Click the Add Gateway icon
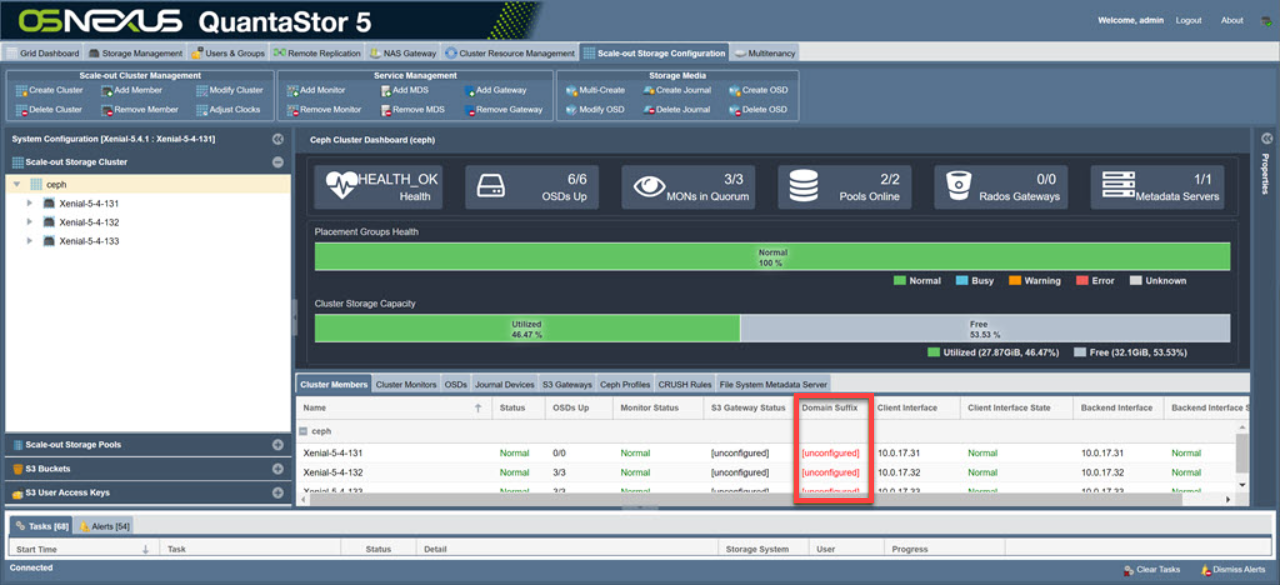The image size is (1280, 585). [x=469, y=90]
